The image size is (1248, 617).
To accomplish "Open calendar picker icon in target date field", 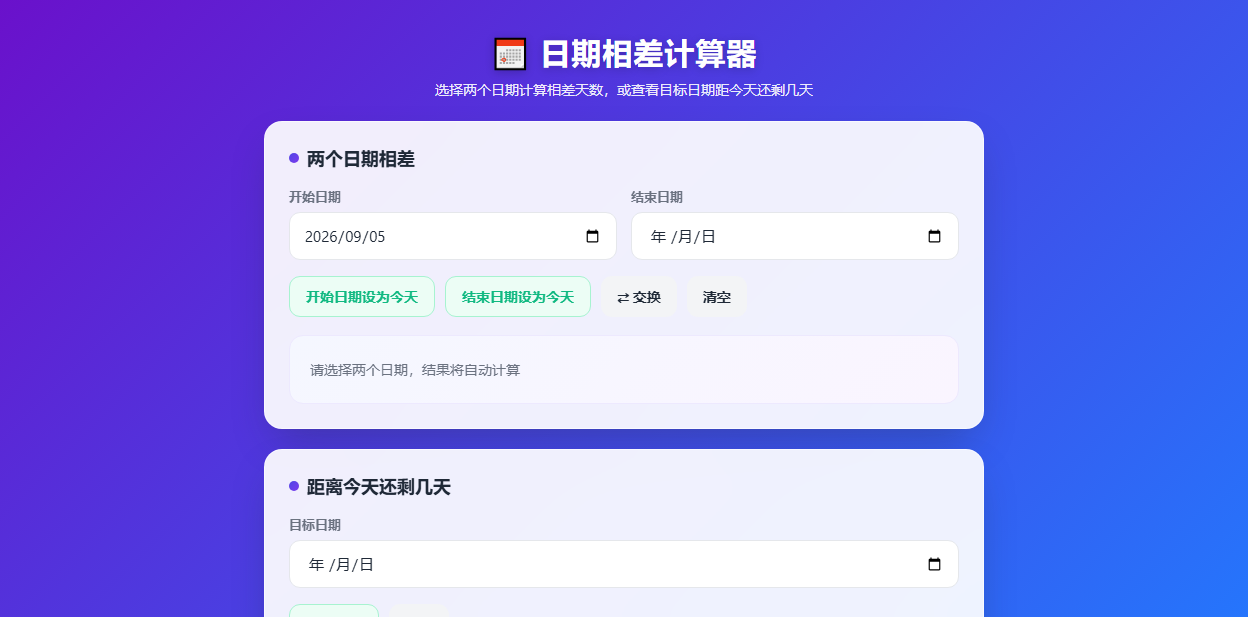I will point(934,564).
